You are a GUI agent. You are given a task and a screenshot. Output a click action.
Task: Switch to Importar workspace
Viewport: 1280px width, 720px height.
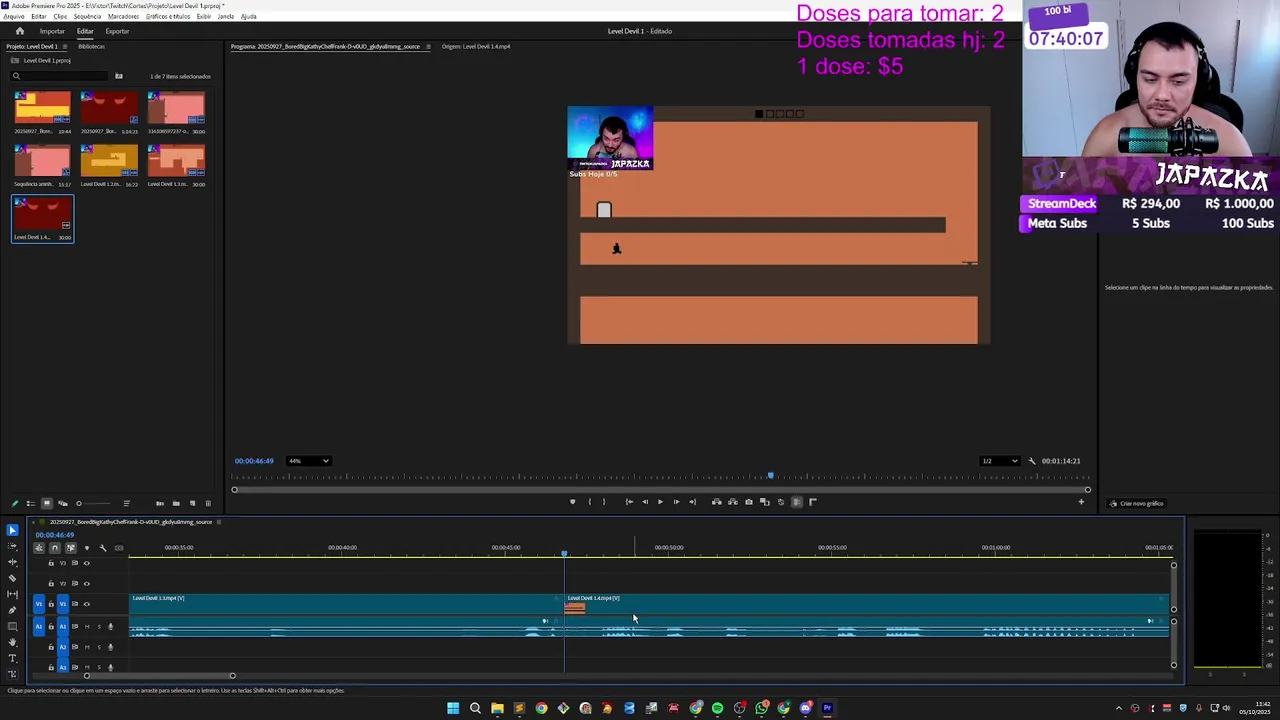point(52,31)
